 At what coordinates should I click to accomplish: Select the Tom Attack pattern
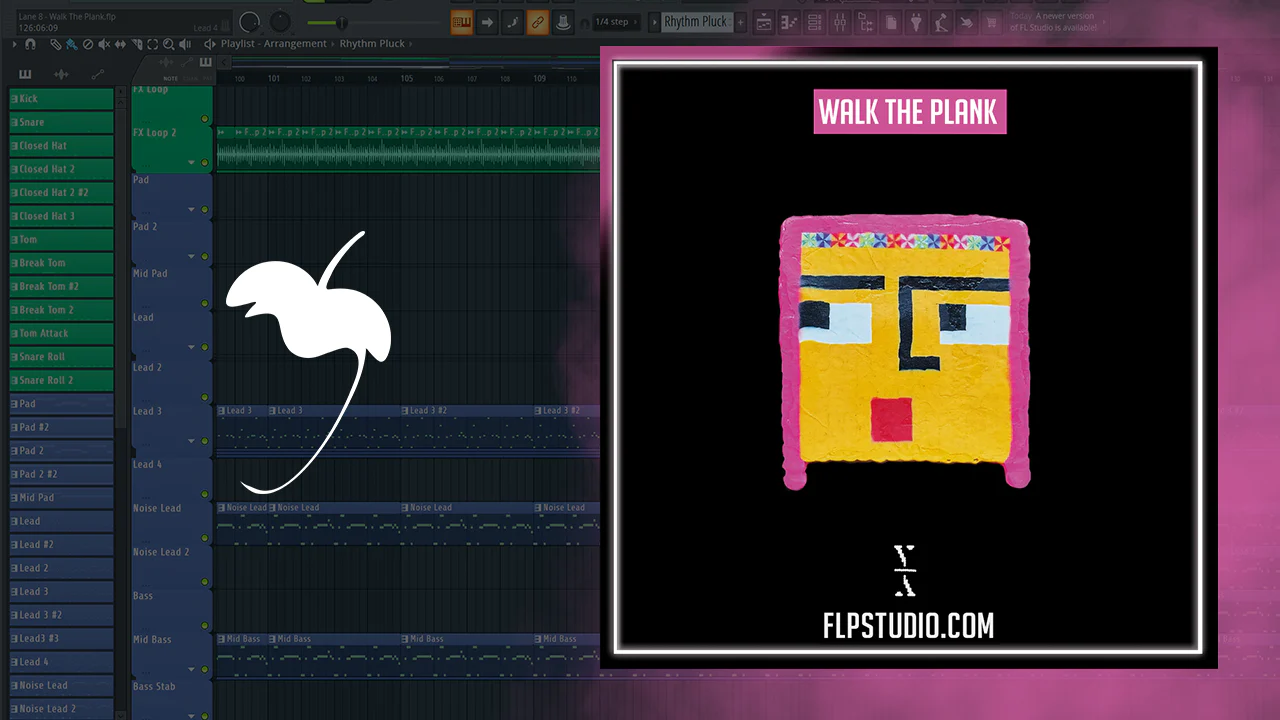click(x=61, y=333)
